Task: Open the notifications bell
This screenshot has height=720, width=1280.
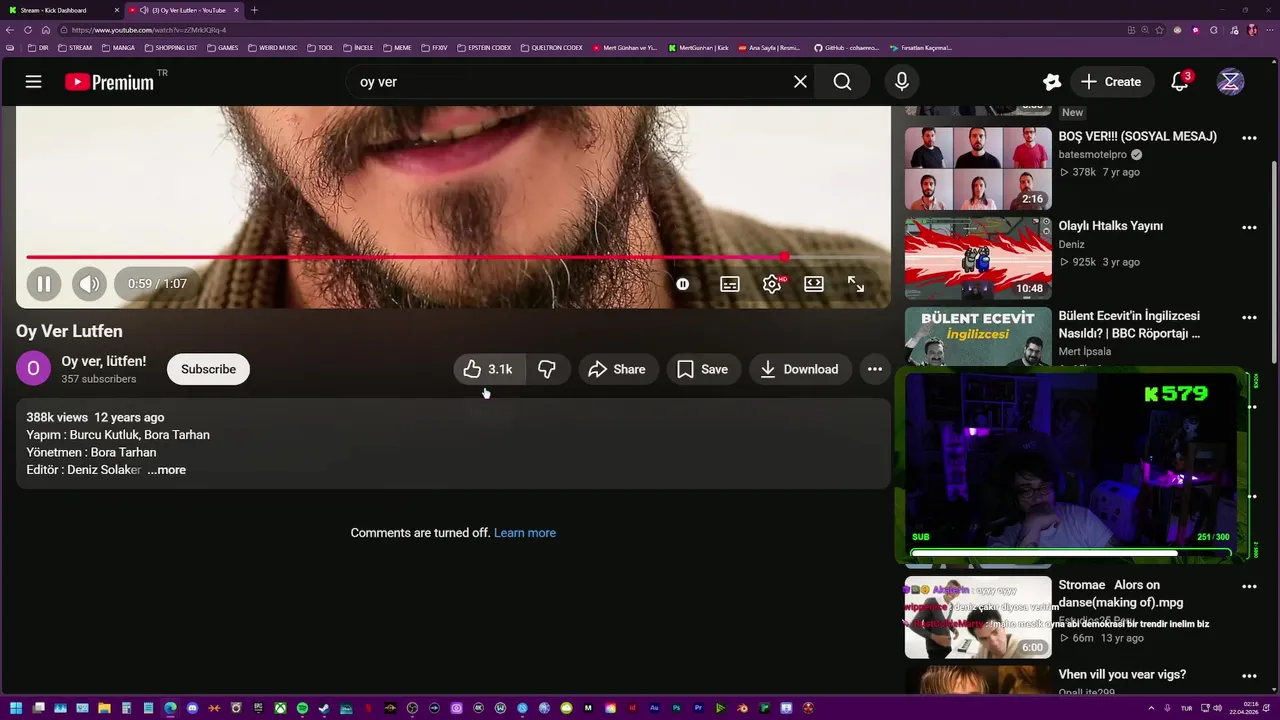Action: coord(1180,82)
